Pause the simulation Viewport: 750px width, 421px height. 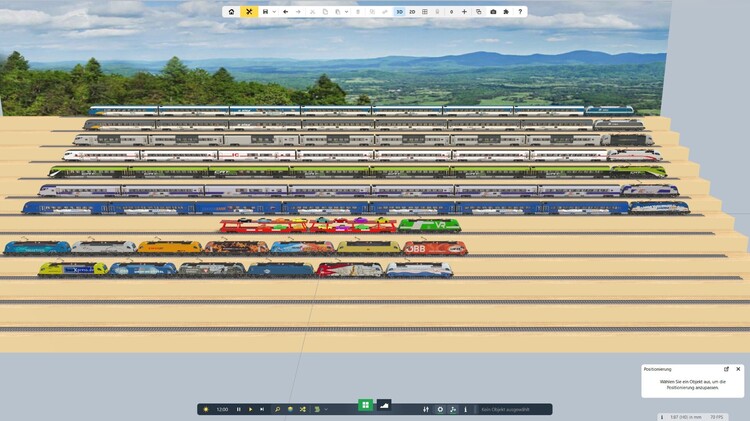pyautogui.click(x=239, y=410)
